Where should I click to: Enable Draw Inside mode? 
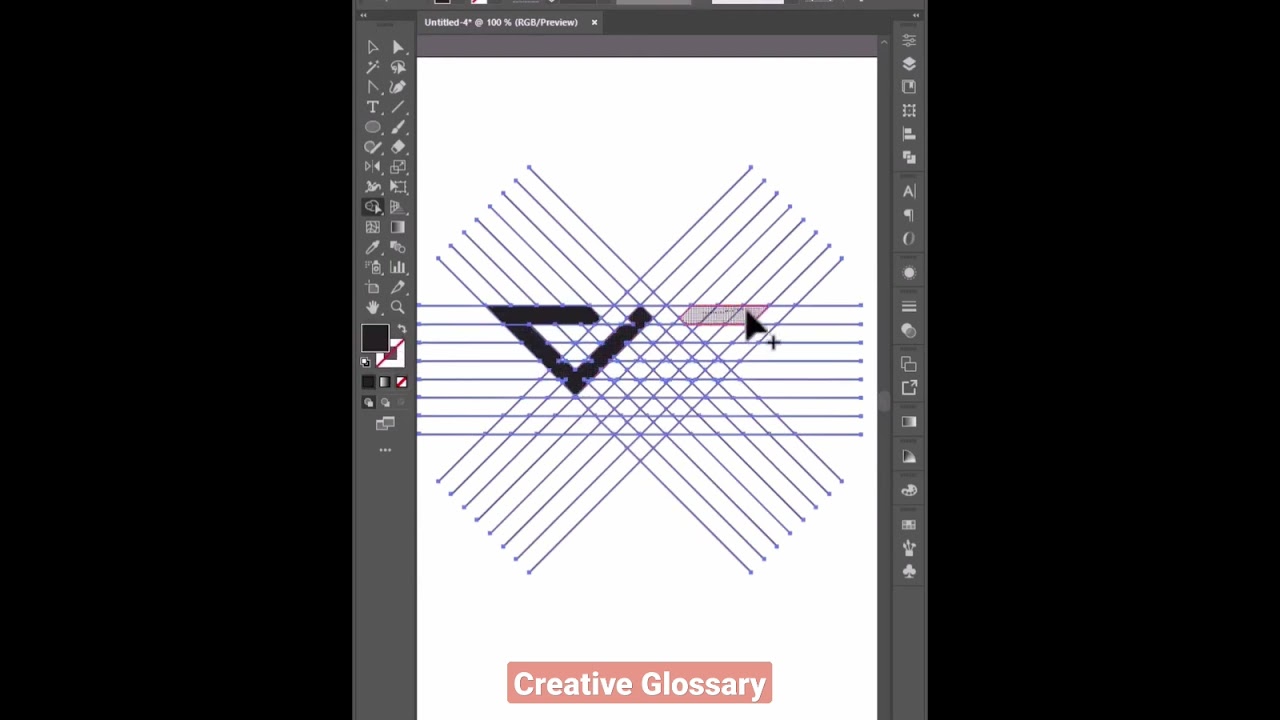tap(401, 402)
